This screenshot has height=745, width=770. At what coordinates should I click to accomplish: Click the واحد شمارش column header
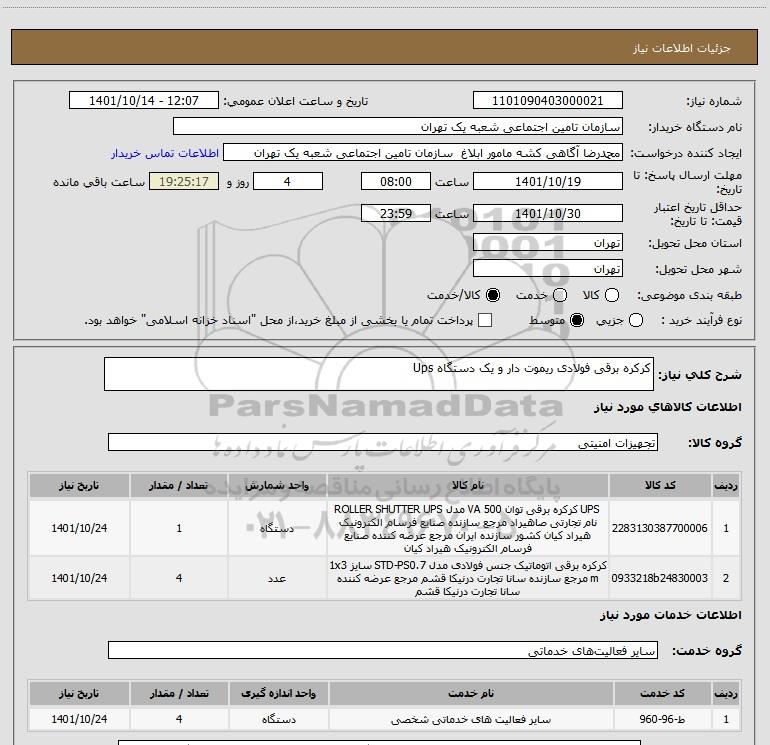click(277, 485)
